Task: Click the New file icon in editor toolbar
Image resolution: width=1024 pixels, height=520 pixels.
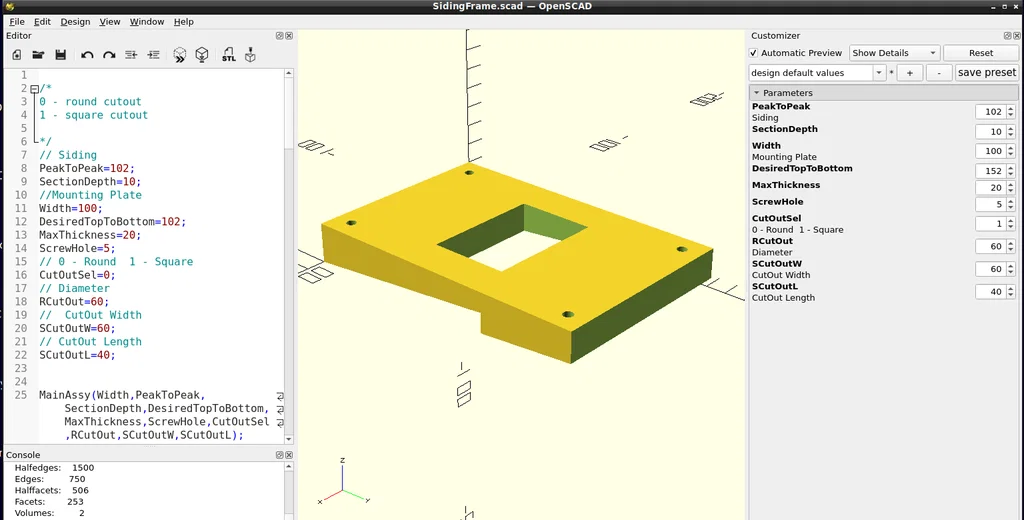Action: click(17, 56)
